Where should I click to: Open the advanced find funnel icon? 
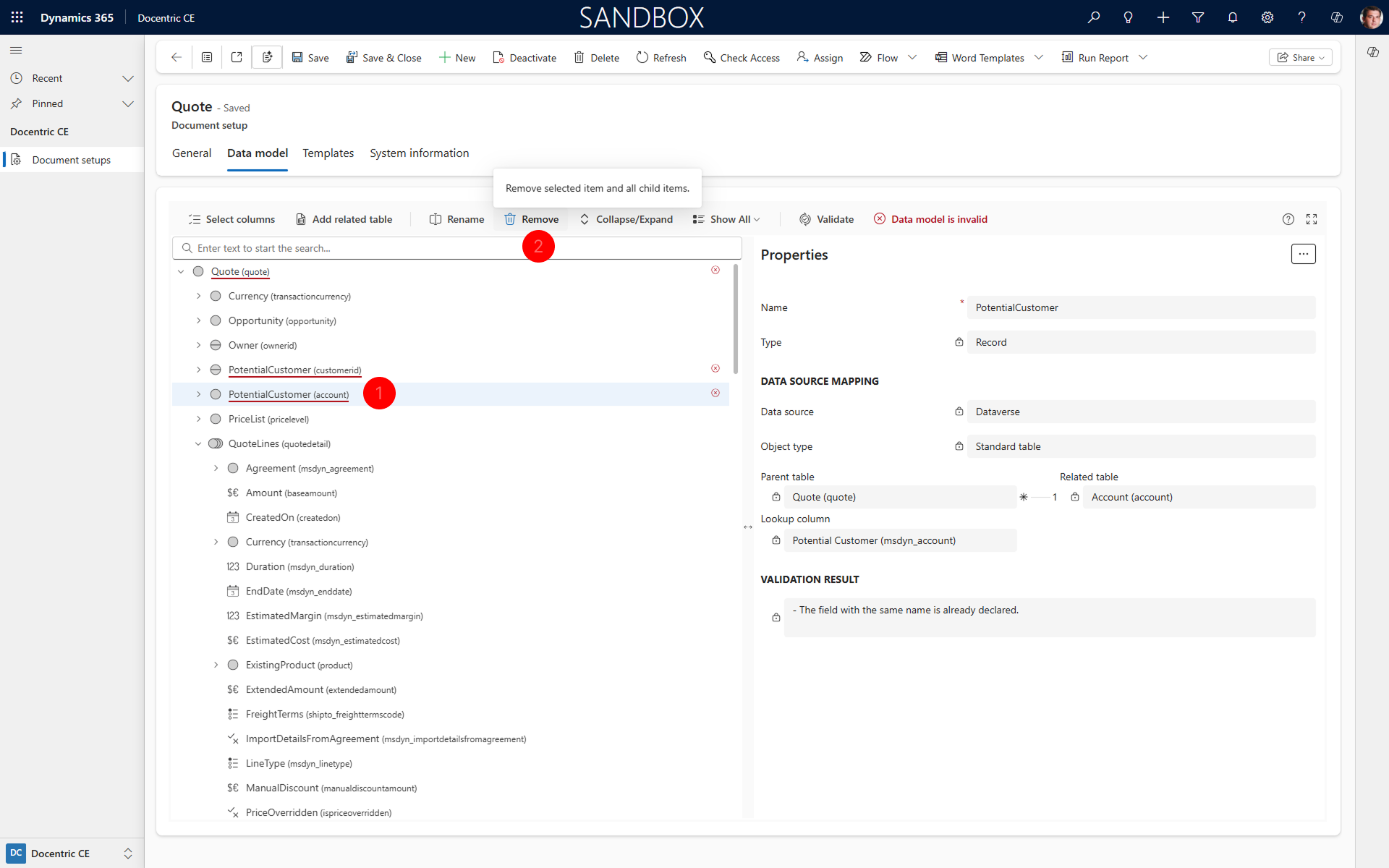(x=1198, y=17)
